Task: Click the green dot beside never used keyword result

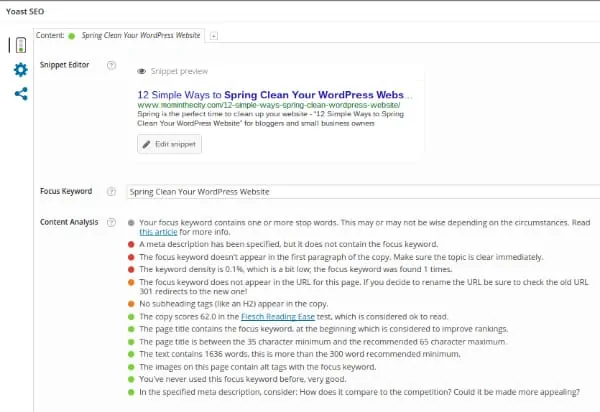Action: point(131,379)
